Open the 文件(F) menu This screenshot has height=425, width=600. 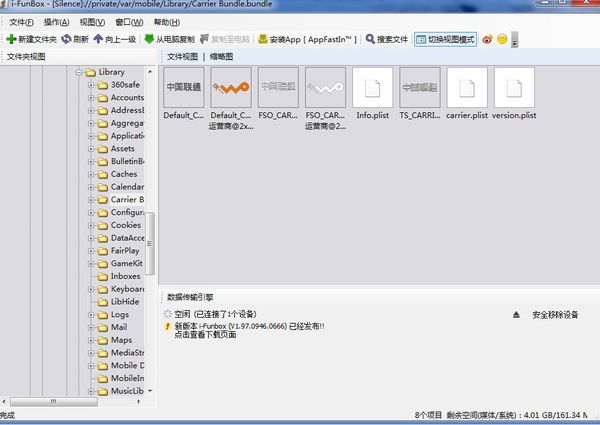pyautogui.click(x=21, y=23)
